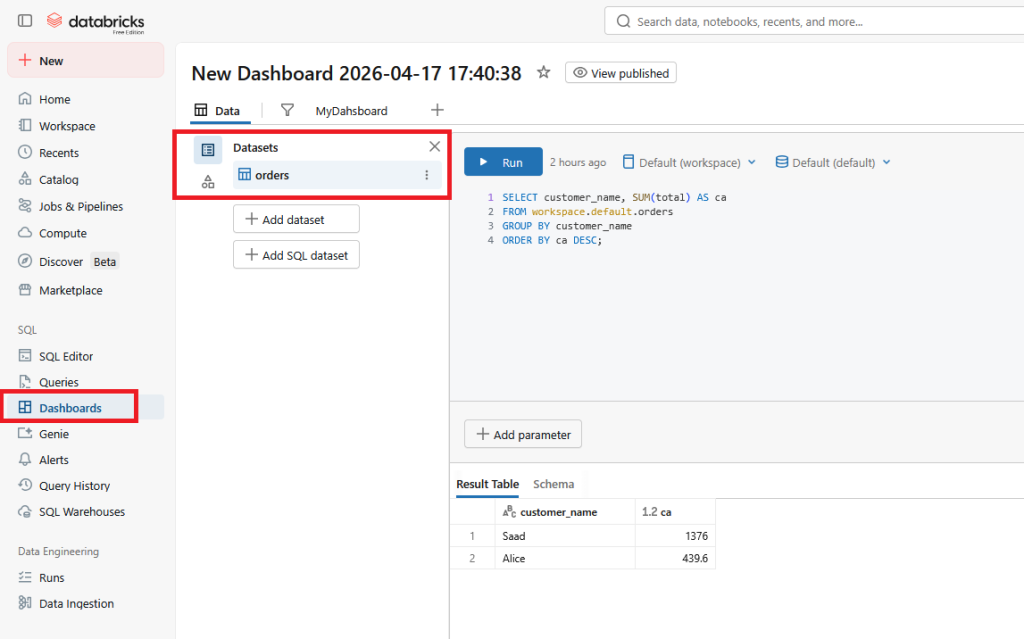Viewport: 1024px width, 639px height.
Task: Click the Add SQL dataset button
Action: [x=296, y=255]
